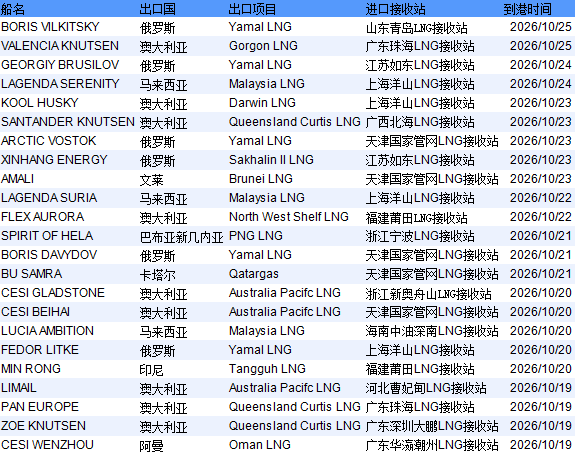This screenshot has height=454, width=575.
Task: Click the 出口项目 column header
Action: pyautogui.click(x=252, y=9)
